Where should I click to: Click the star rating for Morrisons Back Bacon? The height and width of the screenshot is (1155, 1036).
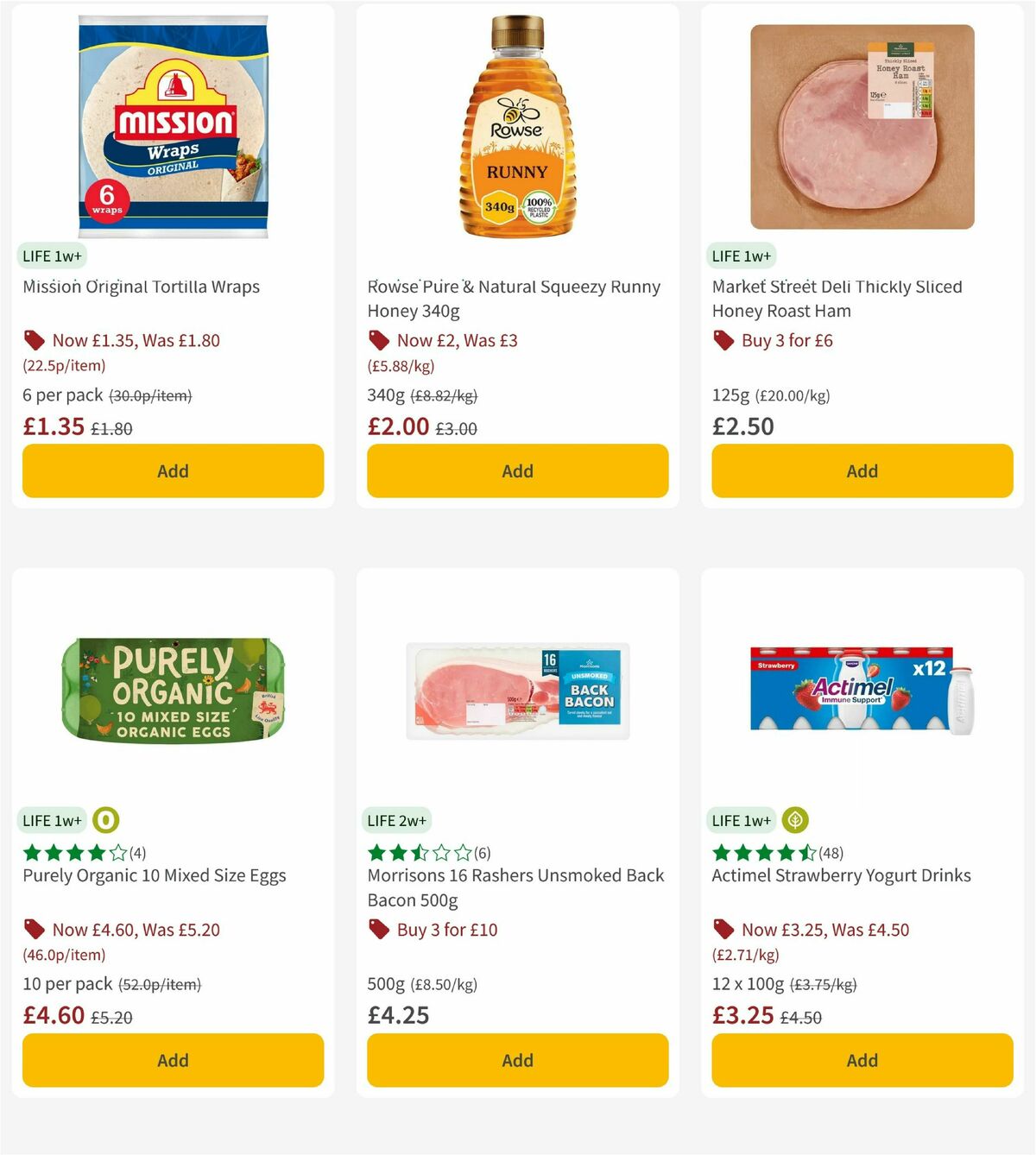click(x=417, y=852)
